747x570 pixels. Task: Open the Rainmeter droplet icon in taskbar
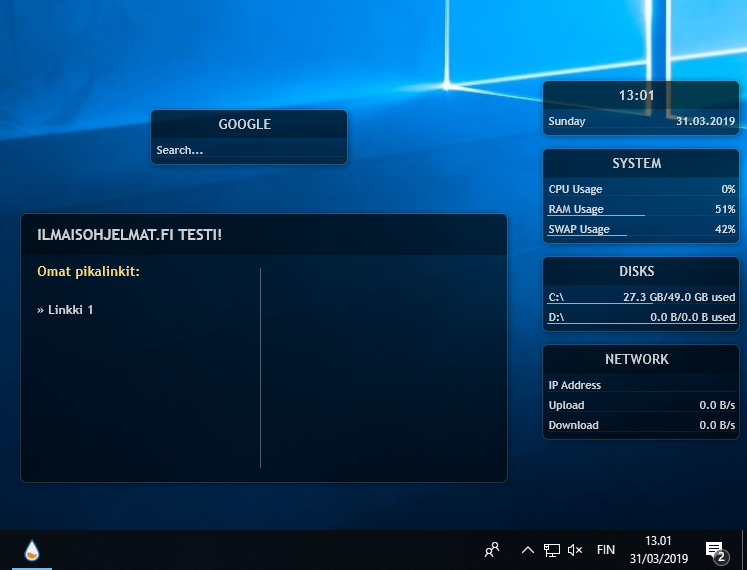pyautogui.click(x=32, y=550)
